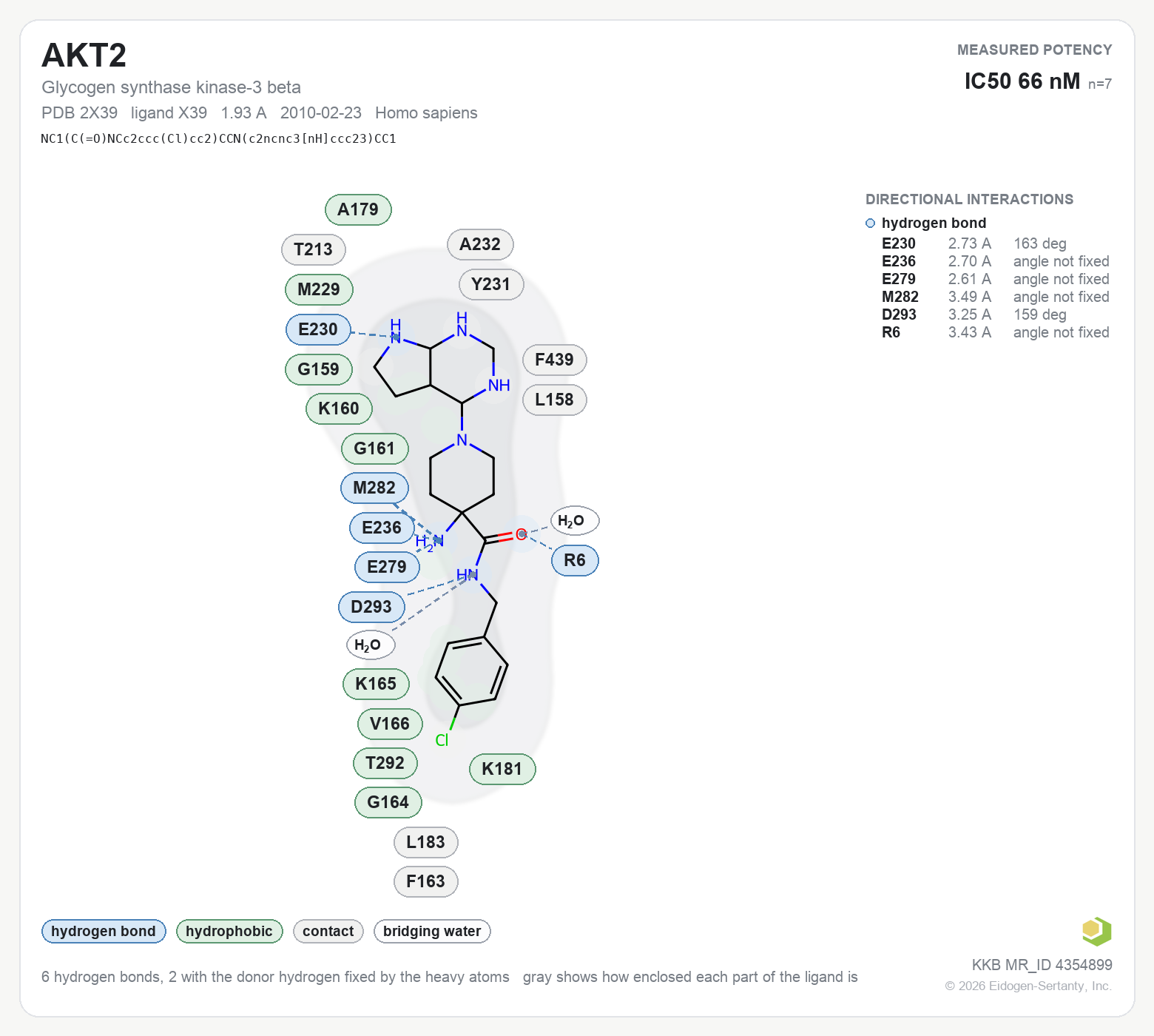Click the E236 residue bubble in the diagram
Screen dimensions: 1154x1036
[x=382, y=528]
